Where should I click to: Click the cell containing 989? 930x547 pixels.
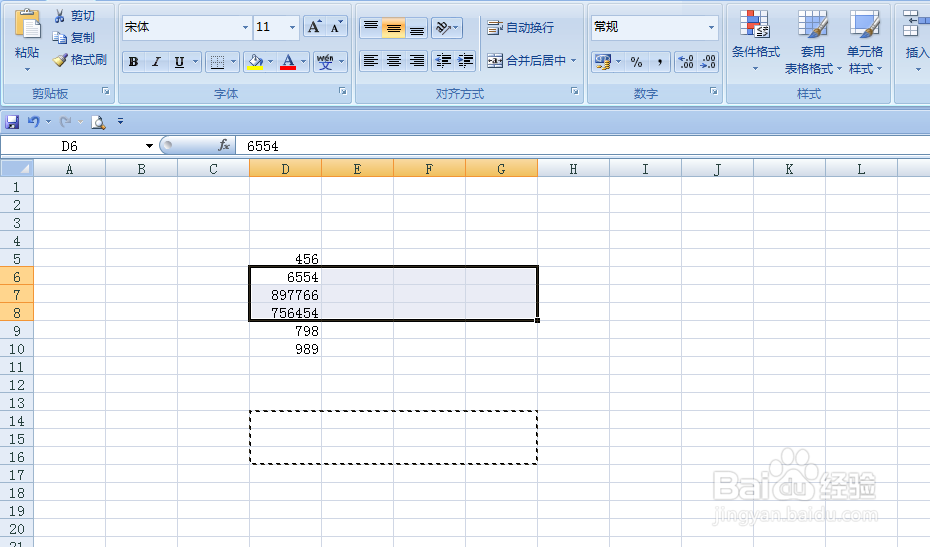285,349
